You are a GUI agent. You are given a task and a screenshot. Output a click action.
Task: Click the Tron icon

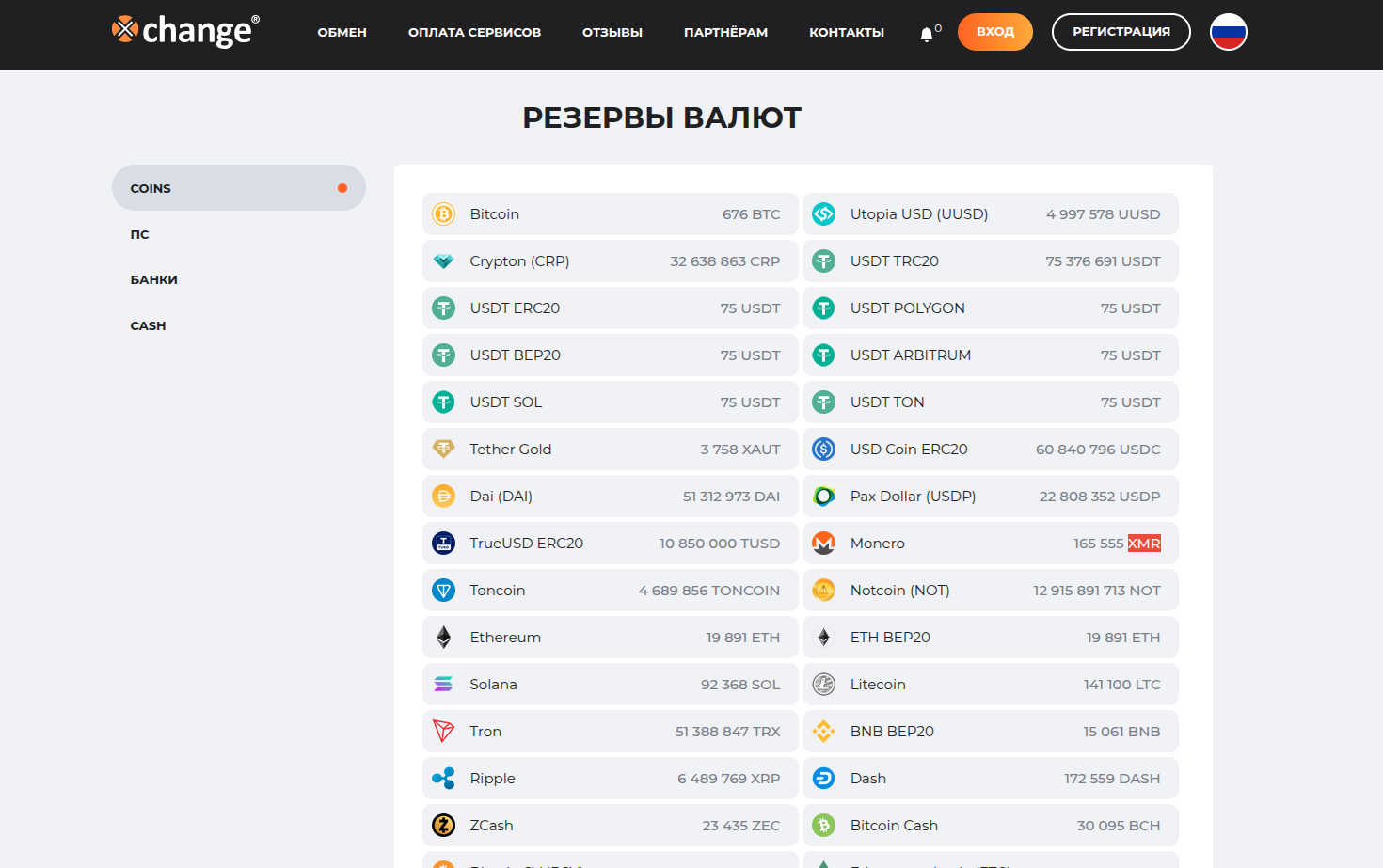(443, 732)
